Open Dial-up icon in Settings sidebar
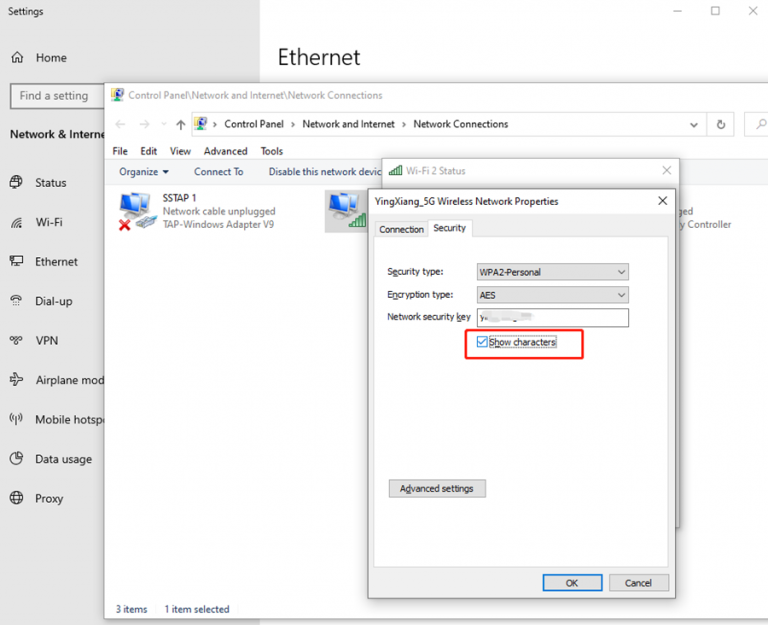This screenshot has width=768, height=625. pyautogui.click(x=16, y=301)
